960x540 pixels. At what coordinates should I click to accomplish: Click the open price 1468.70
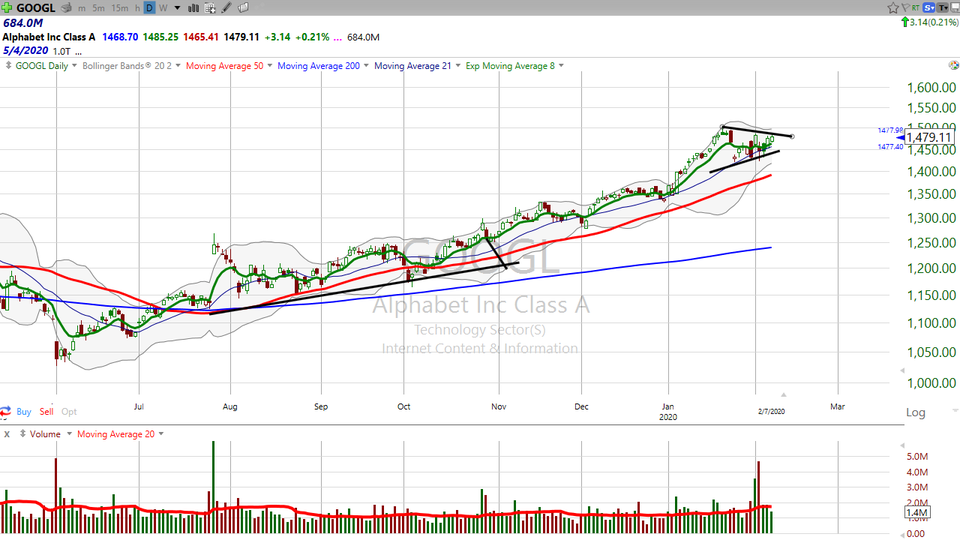[x=120, y=37]
